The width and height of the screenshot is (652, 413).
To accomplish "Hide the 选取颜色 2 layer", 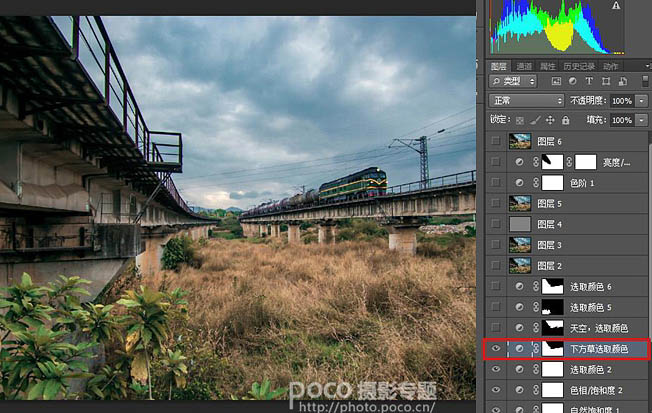I will [x=496, y=369].
